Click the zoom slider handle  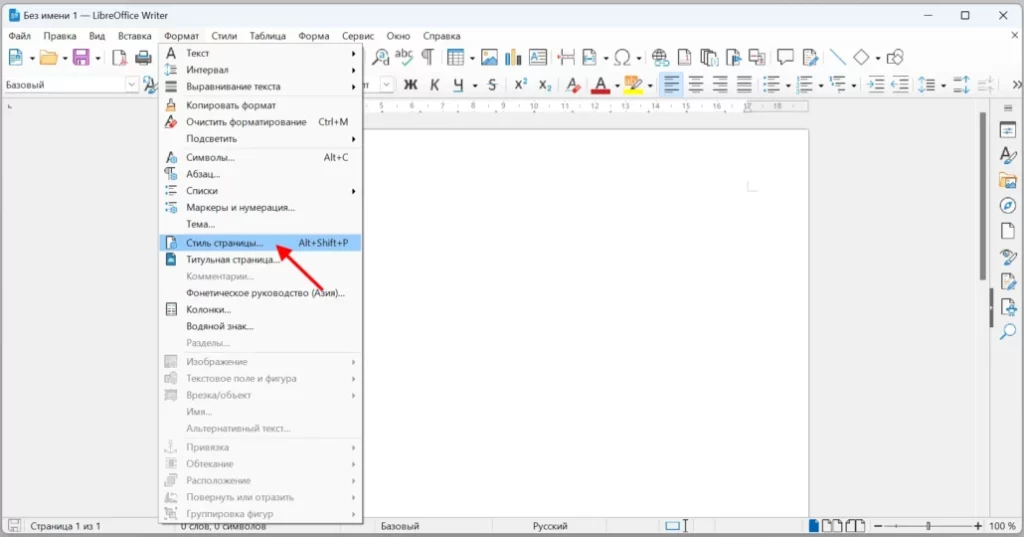click(928, 526)
